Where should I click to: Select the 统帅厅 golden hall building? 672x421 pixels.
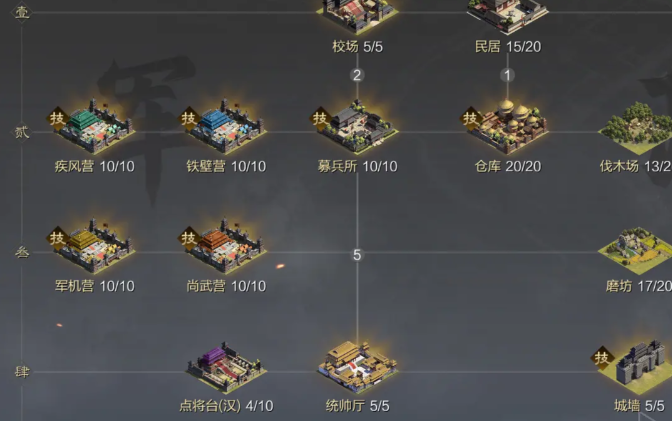click(x=357, y=367)
